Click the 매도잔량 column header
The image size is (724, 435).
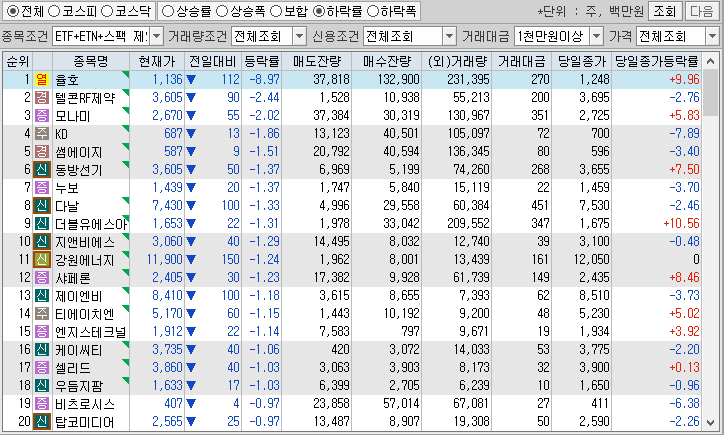tap(317, 61)
